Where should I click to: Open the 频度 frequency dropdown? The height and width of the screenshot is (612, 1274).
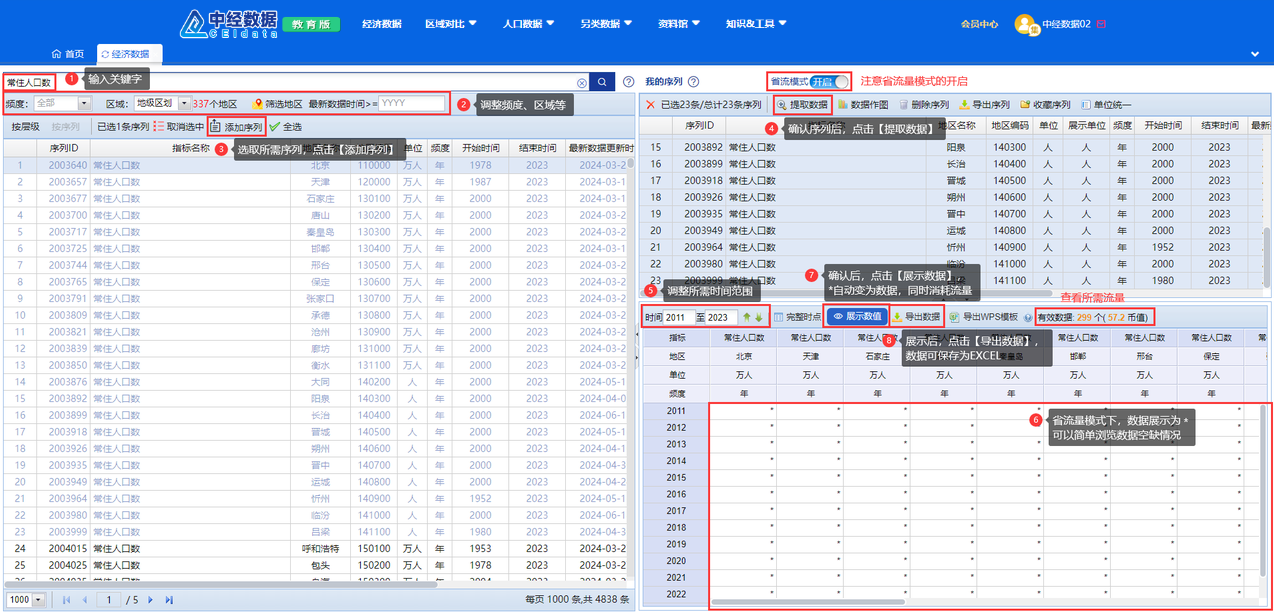[x=84, y=104]
